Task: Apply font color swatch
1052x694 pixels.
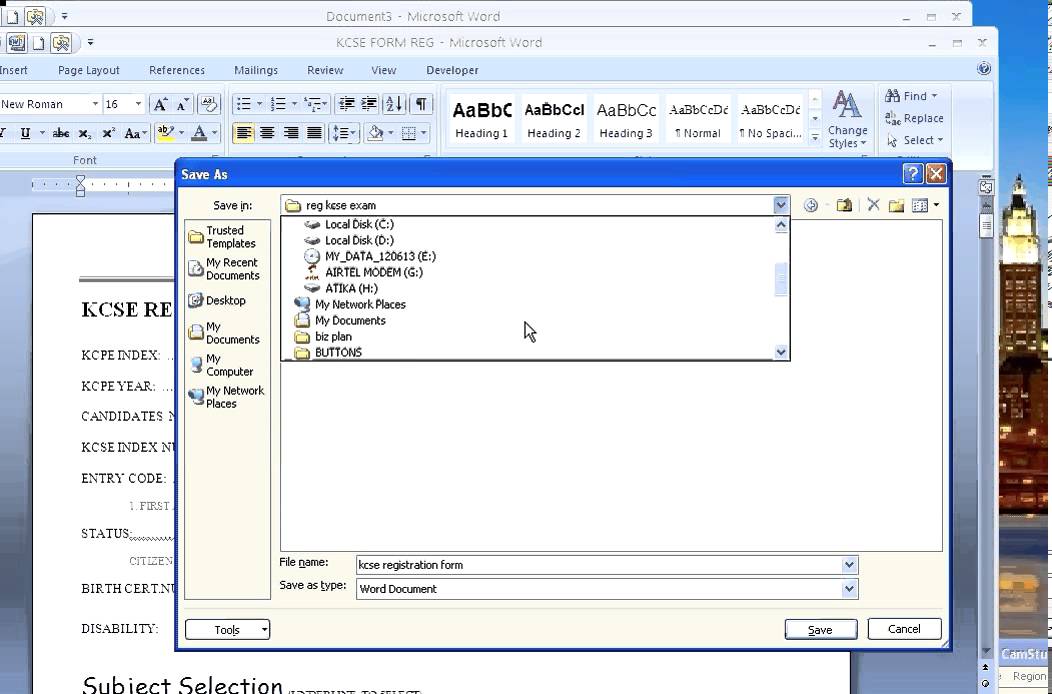Action: tap(199, 133)
